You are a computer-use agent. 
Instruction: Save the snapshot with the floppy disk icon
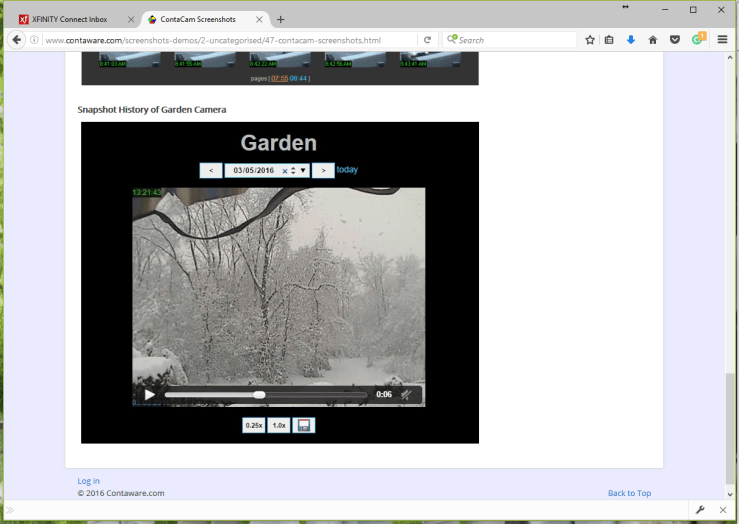(x=304, y=425)
